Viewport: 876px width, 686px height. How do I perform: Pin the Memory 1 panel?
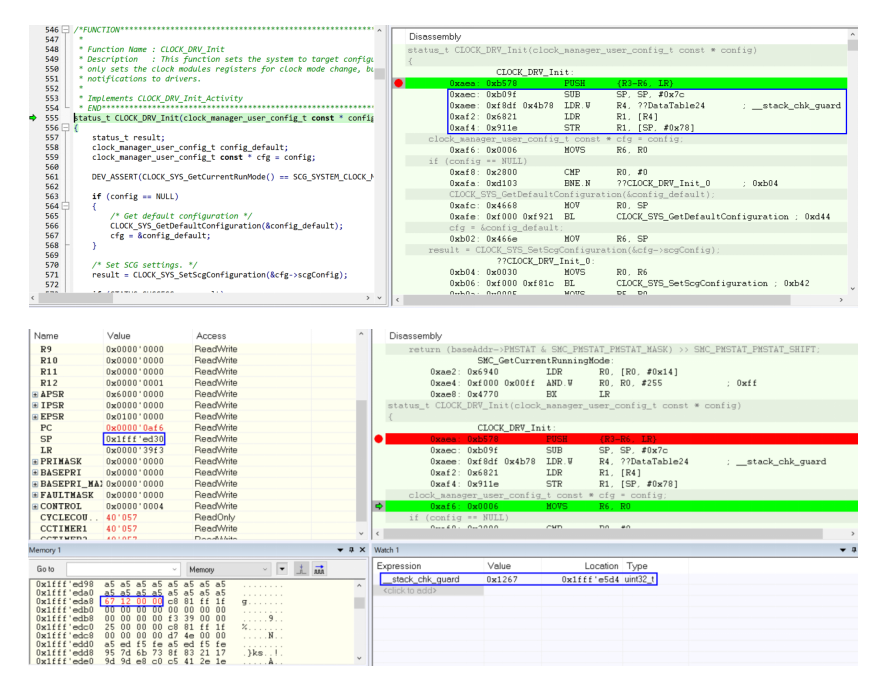(349, 550)
